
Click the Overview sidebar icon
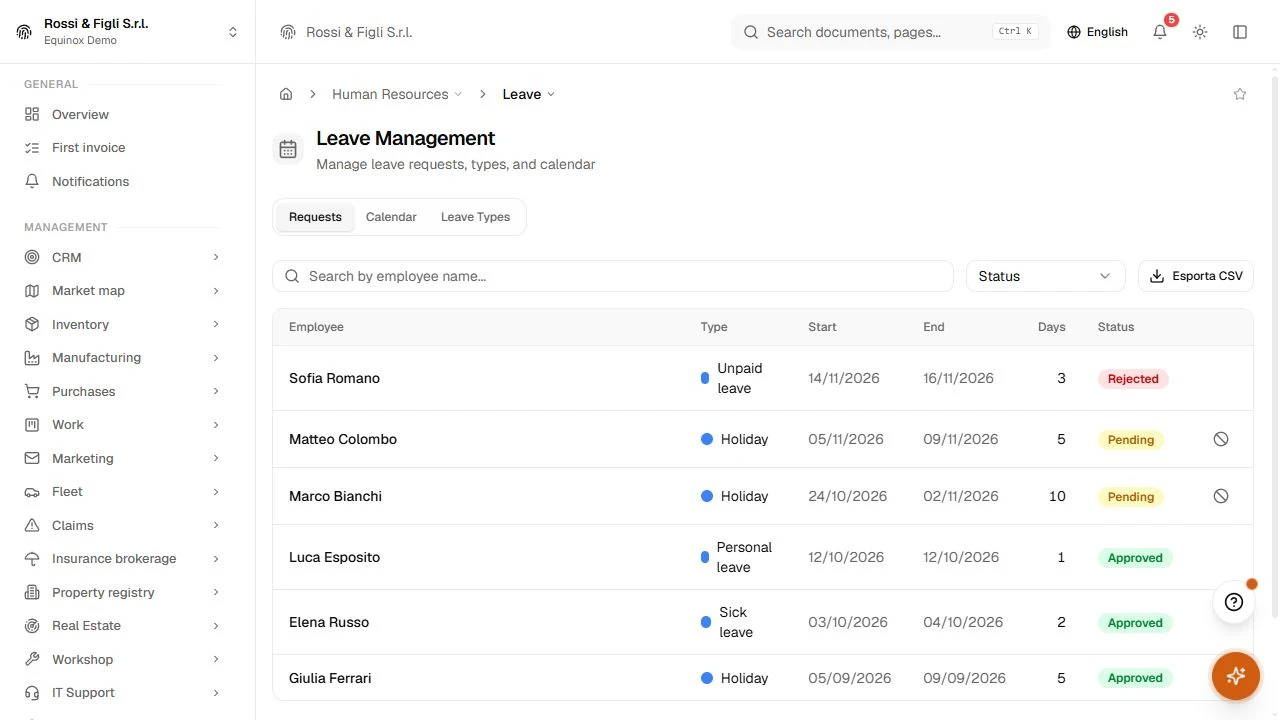pyautogui.click(x=32, y=114)
